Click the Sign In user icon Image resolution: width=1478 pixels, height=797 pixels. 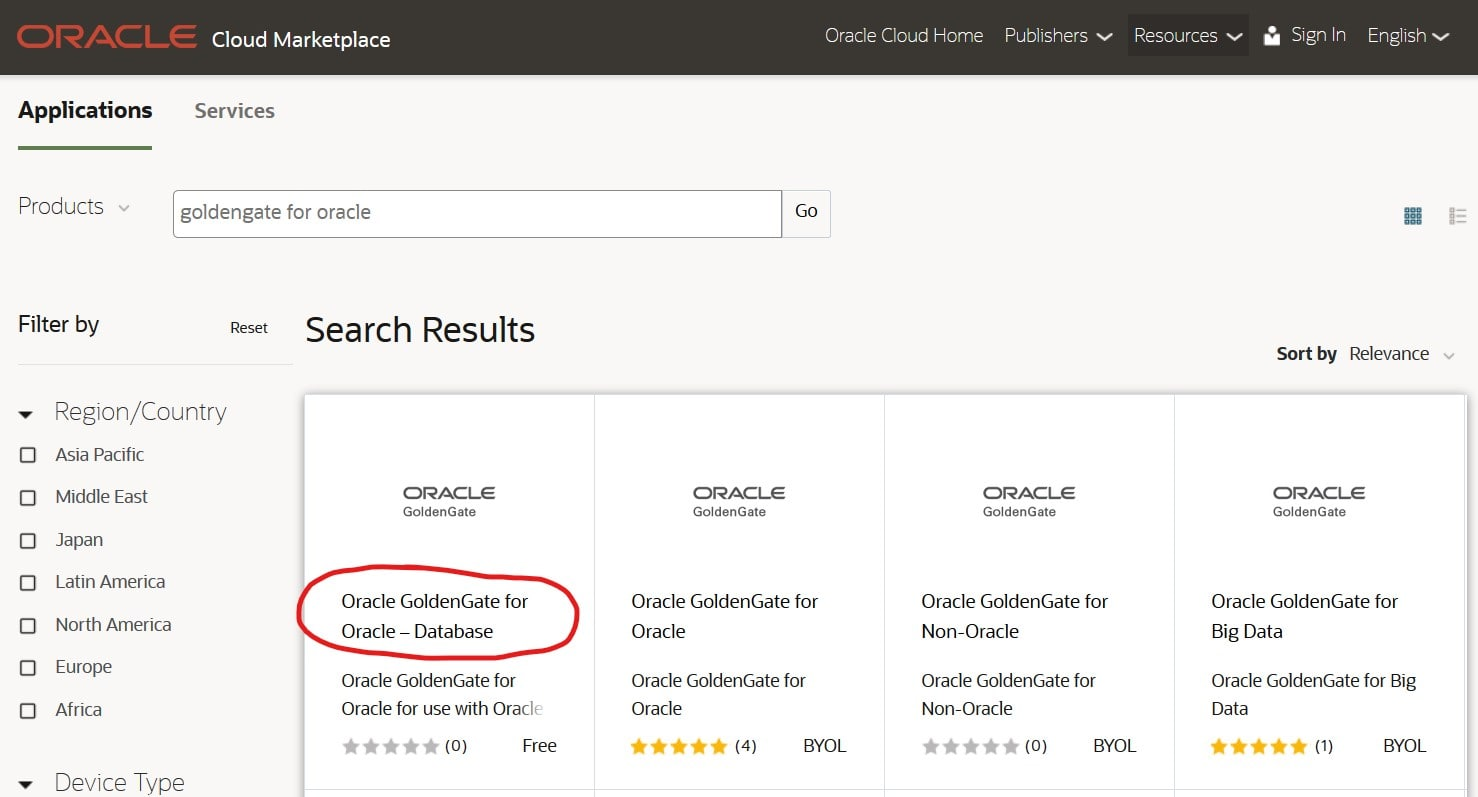click(x=1272, y=36)
